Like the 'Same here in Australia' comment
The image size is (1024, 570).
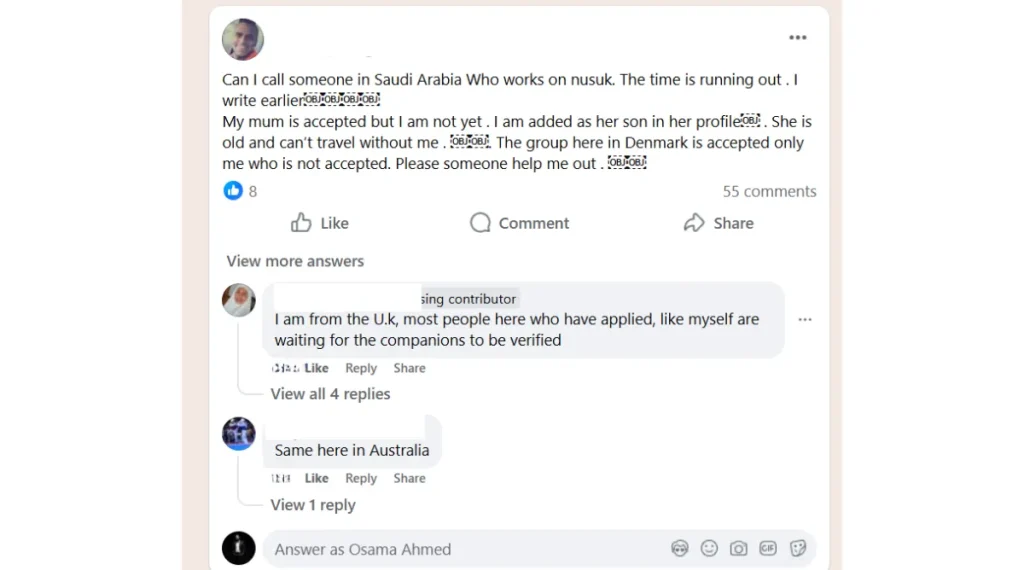(317, 479)
